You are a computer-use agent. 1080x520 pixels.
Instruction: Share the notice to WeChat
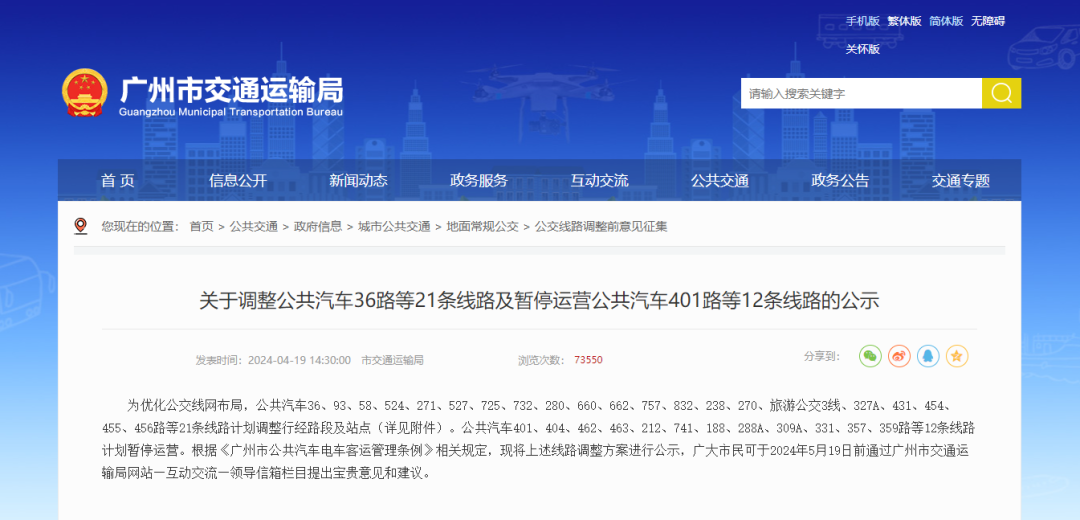click(x=871, y=356)
